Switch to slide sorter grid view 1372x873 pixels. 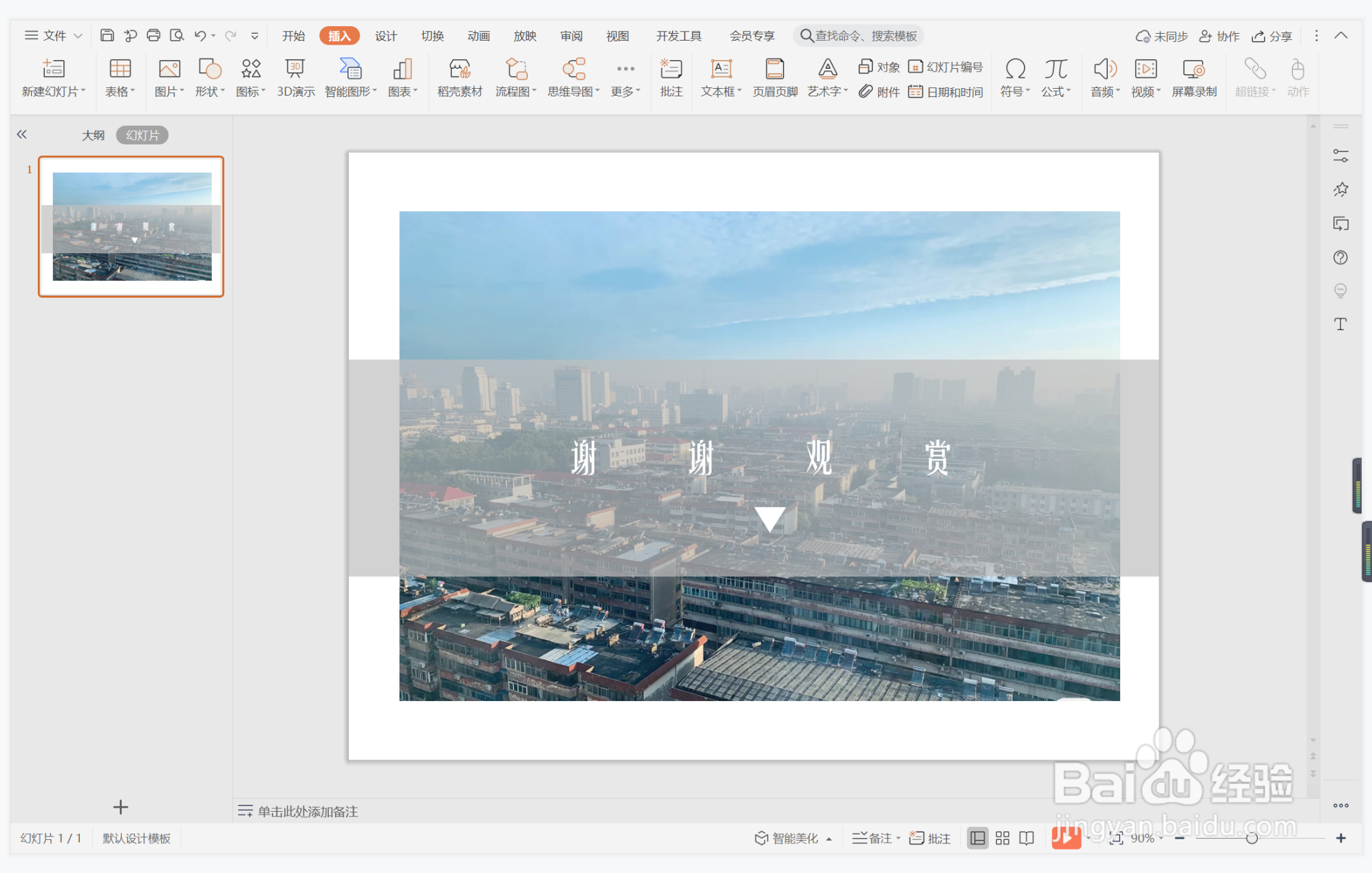pyautogui.click(x=1002, y=838)
